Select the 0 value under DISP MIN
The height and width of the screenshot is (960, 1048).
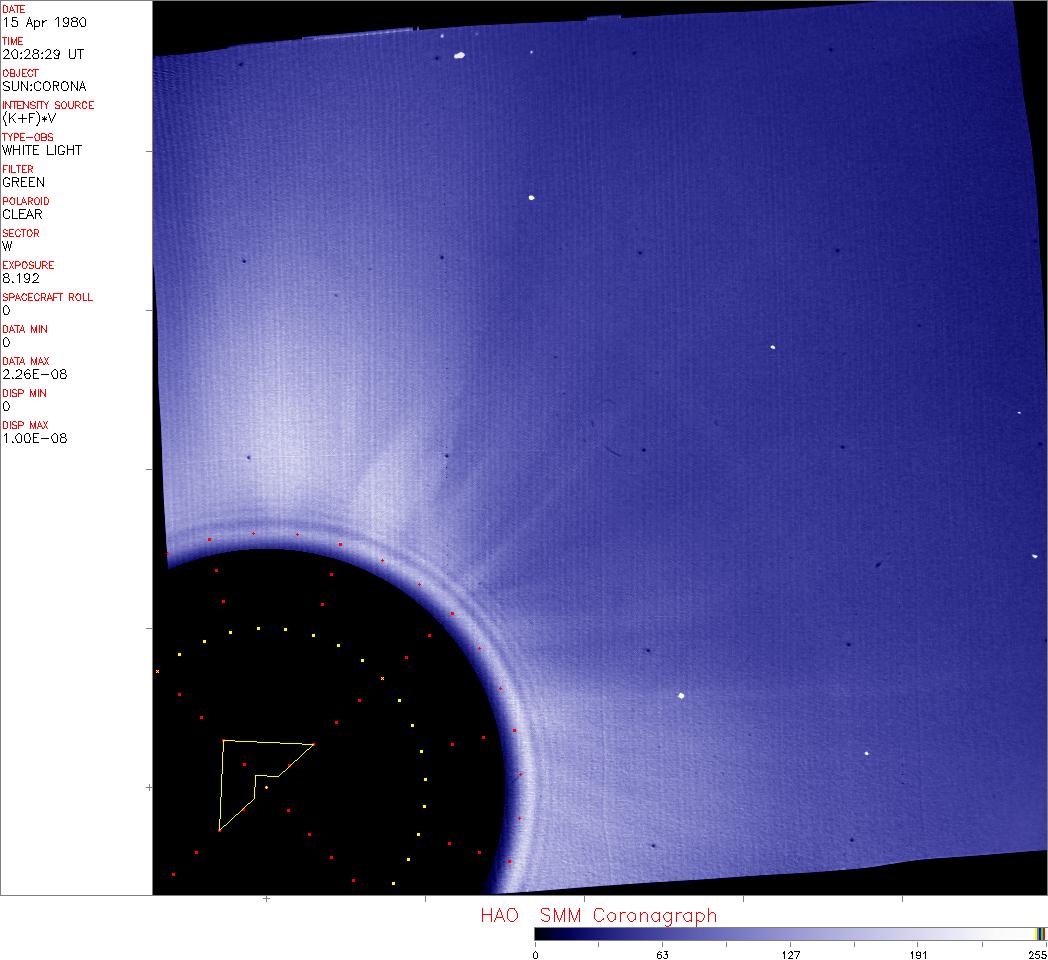coord(7,407)
